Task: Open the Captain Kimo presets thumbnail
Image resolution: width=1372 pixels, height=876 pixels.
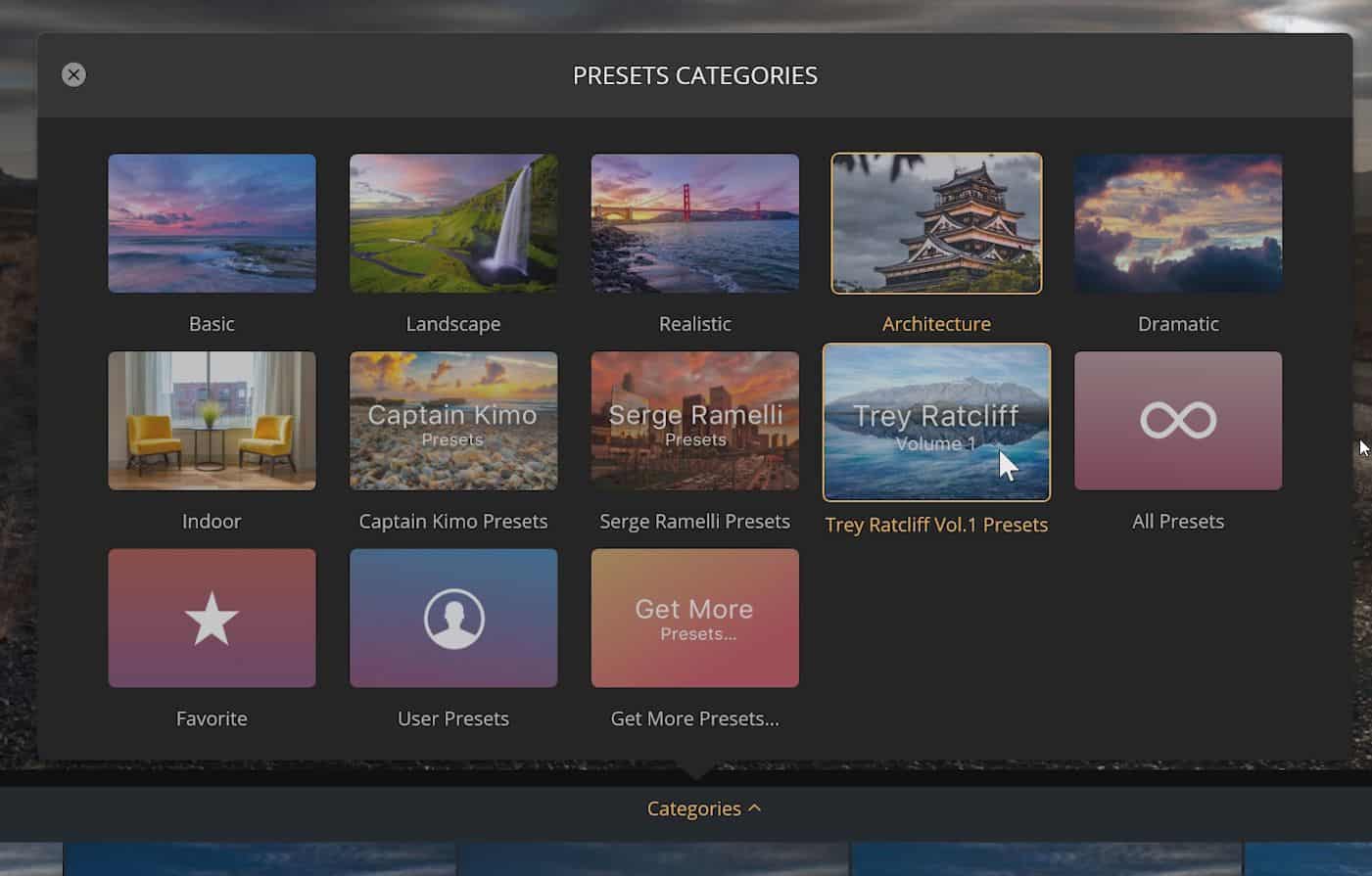Action: 453,421
